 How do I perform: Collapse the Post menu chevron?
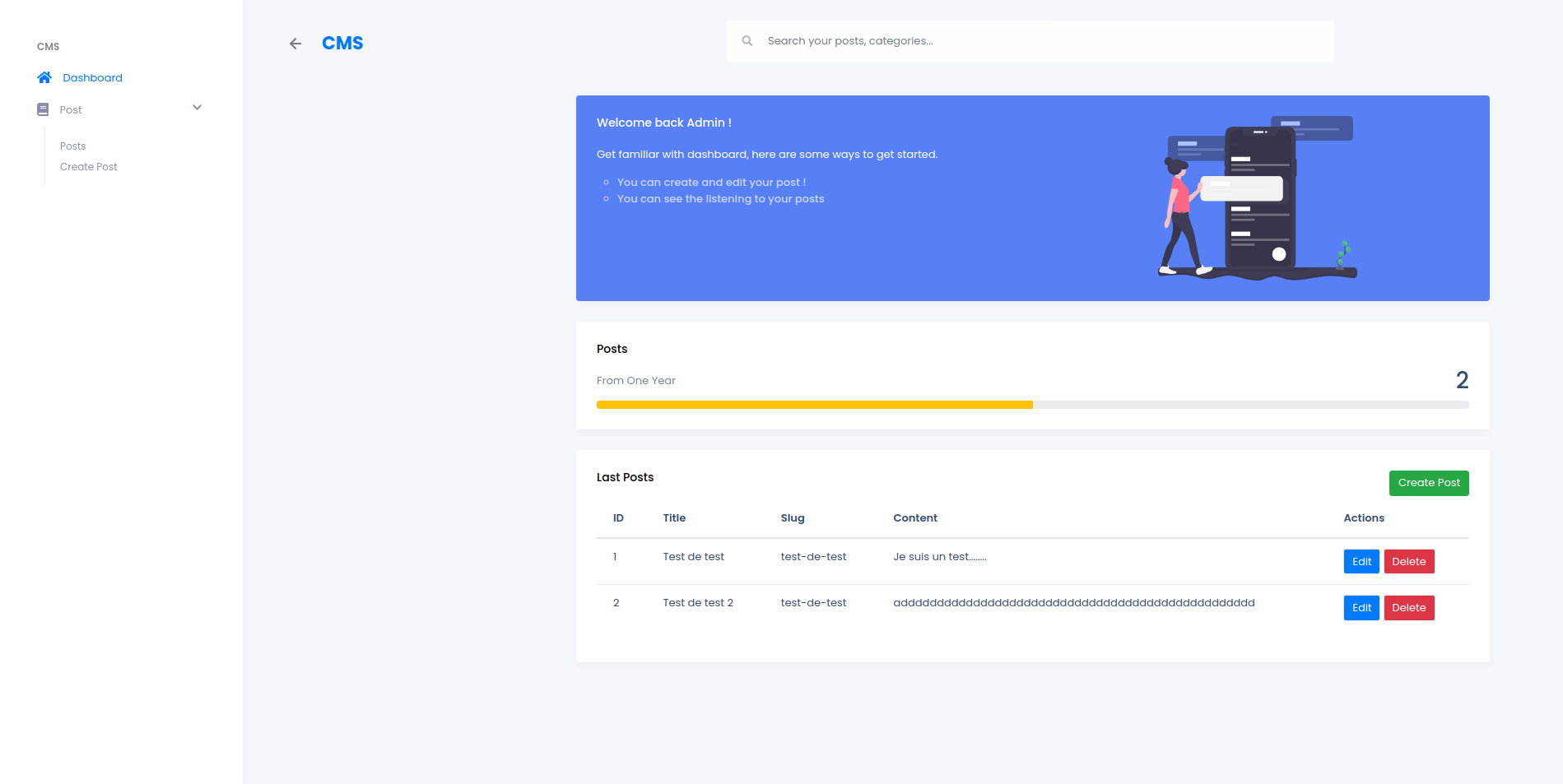197,108
